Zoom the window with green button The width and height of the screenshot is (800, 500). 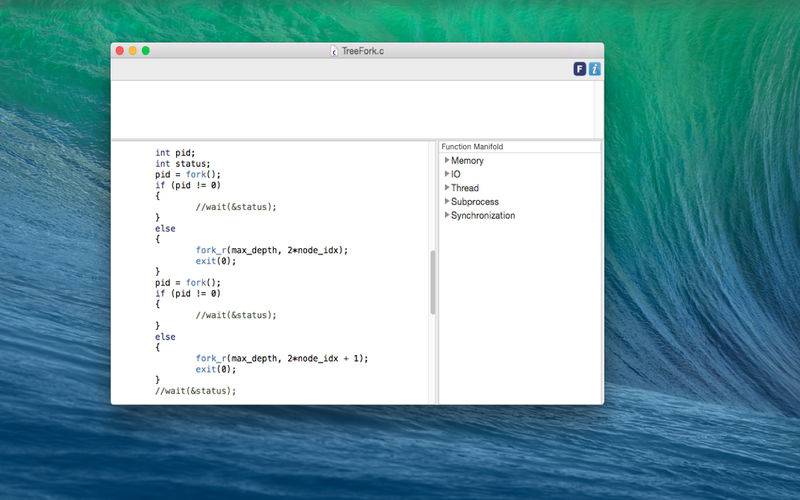tap(146, 51)
